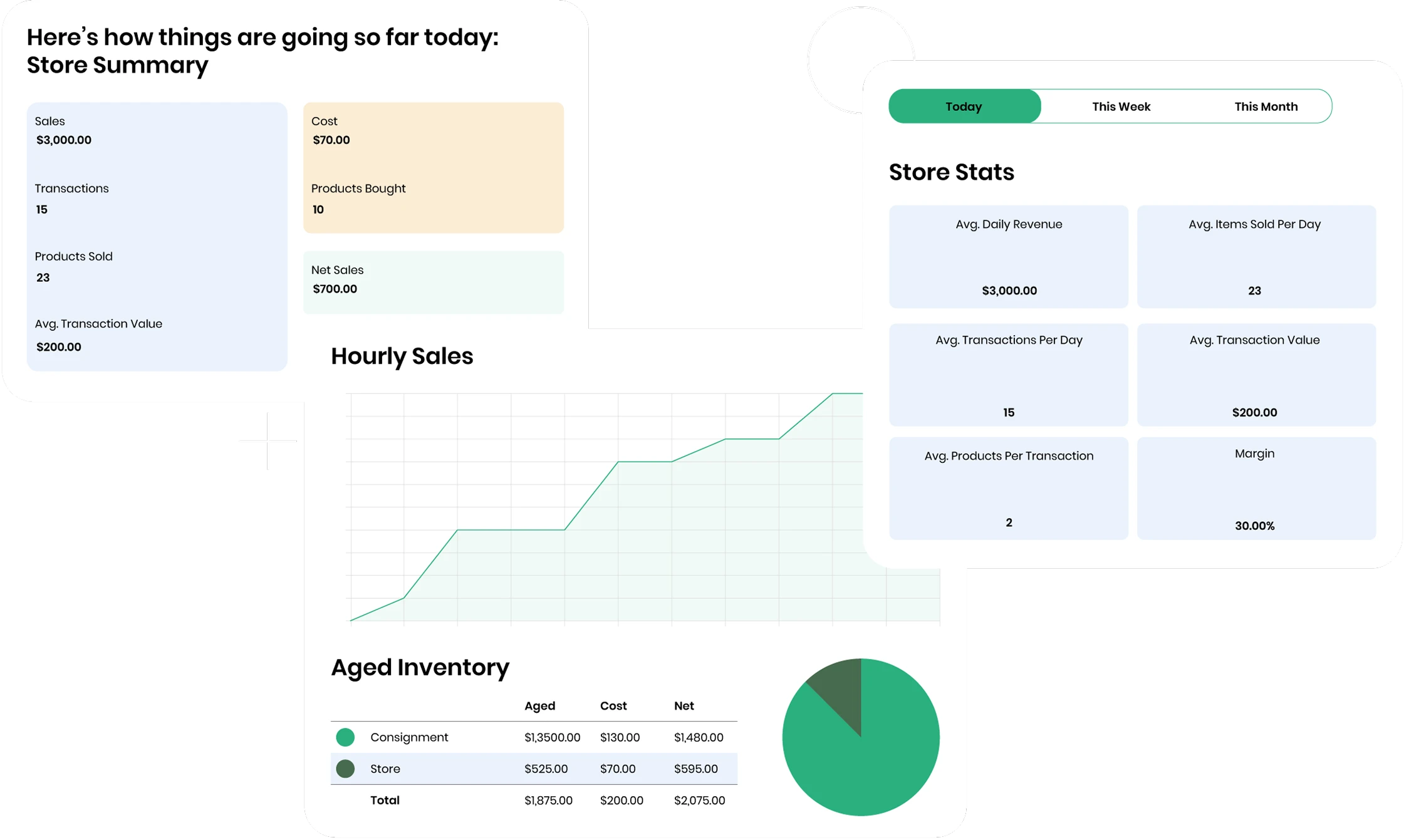Click the Hourly Sales chart peak
This screenshot has height=840, width=1404.
846,394
